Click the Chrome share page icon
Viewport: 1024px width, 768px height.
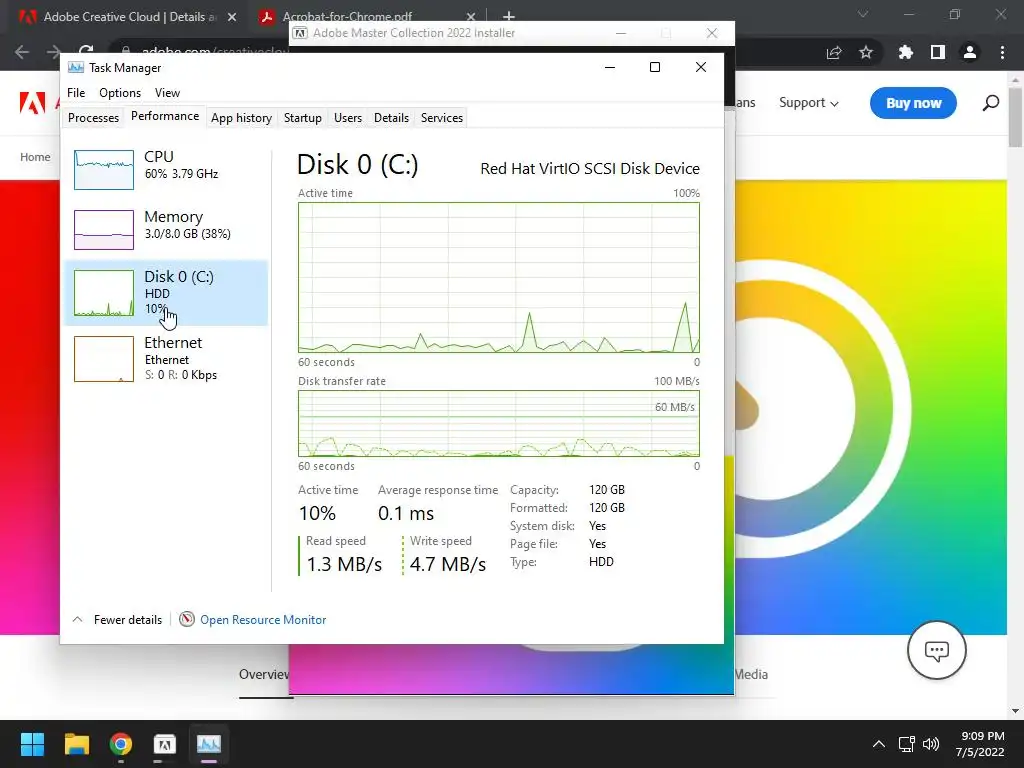coord(834,52)
